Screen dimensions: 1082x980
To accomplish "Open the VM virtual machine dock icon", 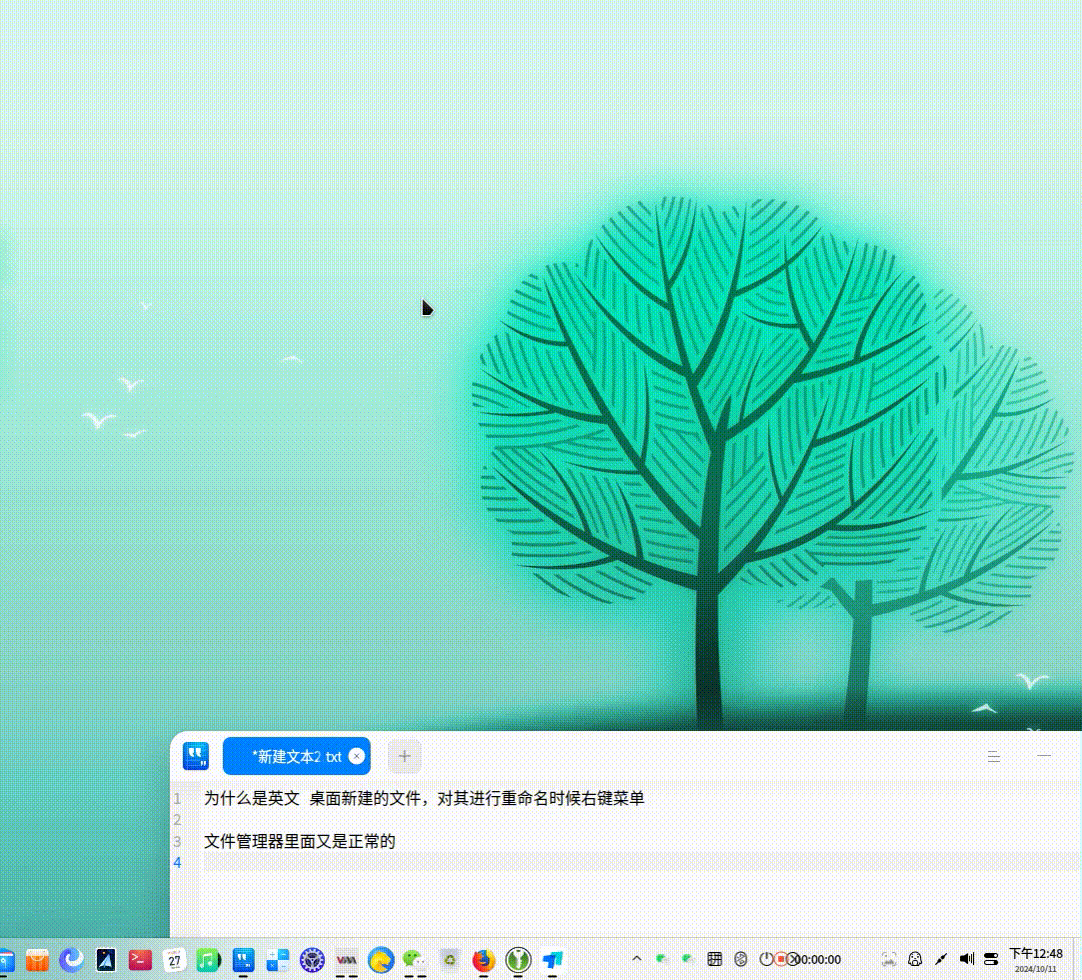I will (346, 960).
